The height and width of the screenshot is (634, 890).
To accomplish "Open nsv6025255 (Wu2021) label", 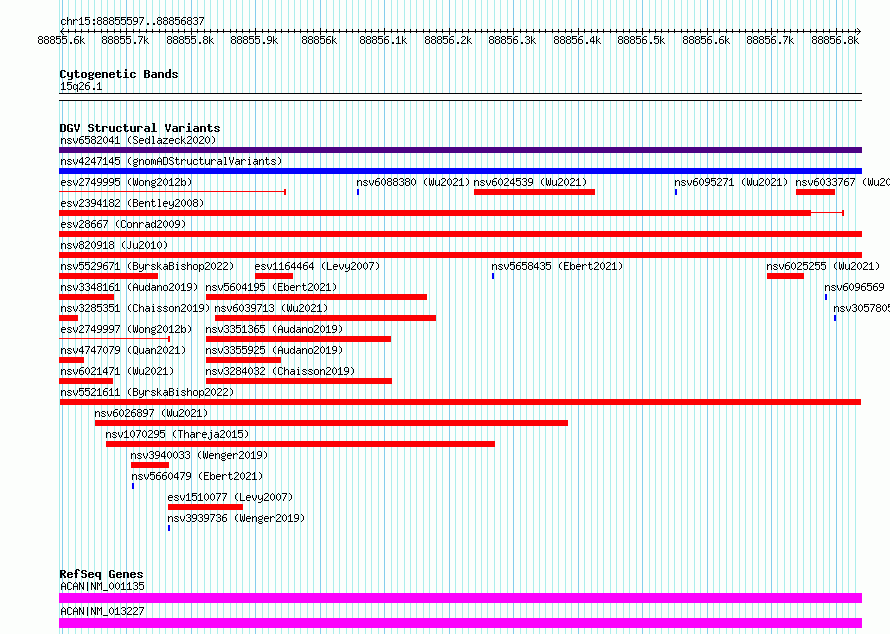I will [x=823, y=266].
